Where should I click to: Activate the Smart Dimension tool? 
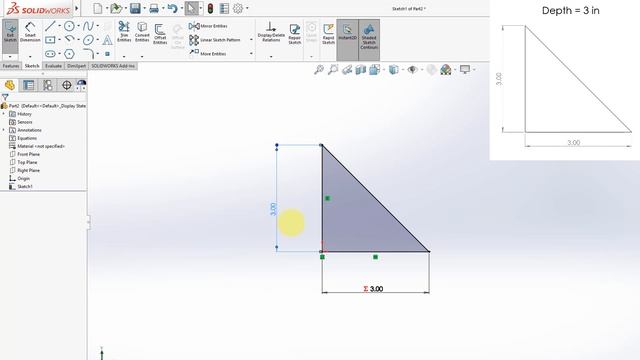pos(30,32)
